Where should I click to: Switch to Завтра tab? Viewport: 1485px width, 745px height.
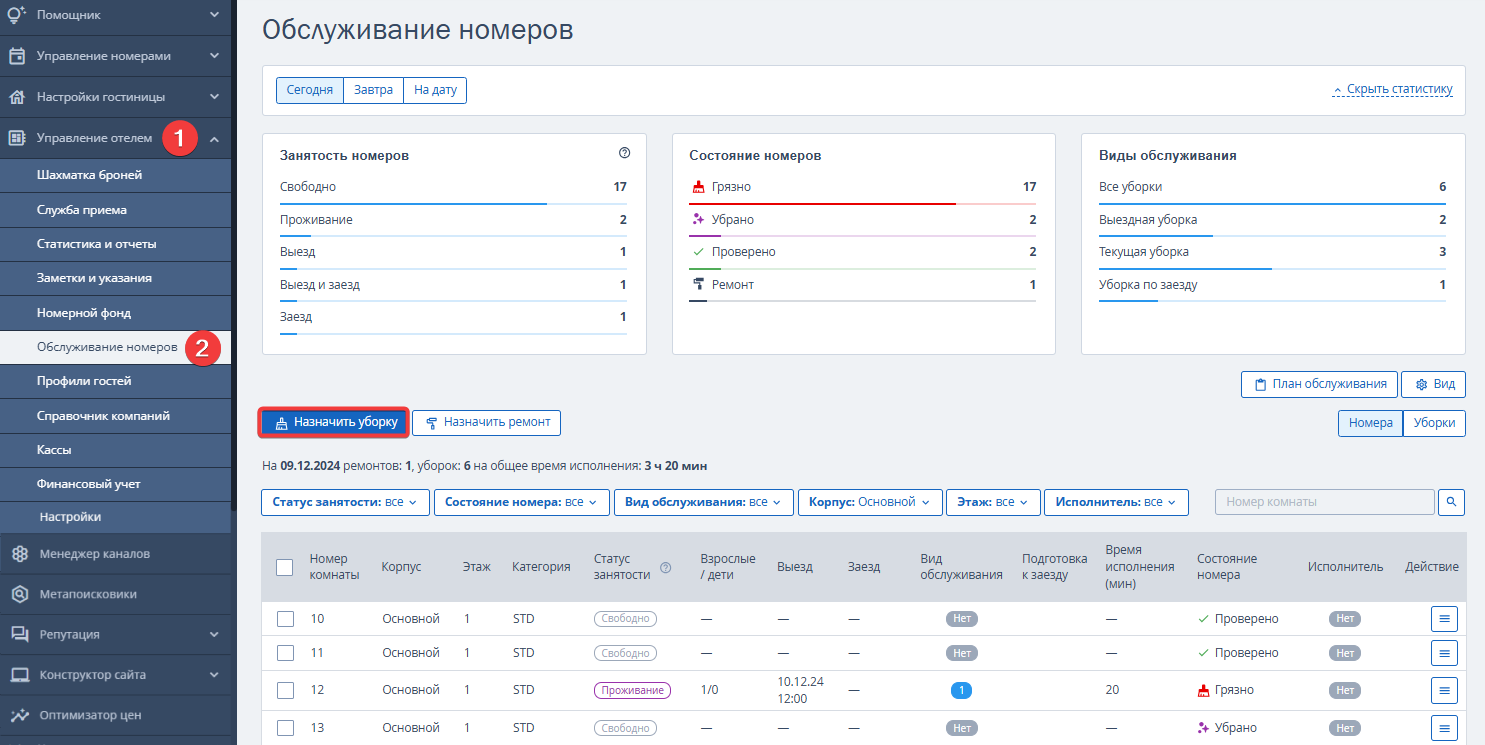tap(373, 90)
